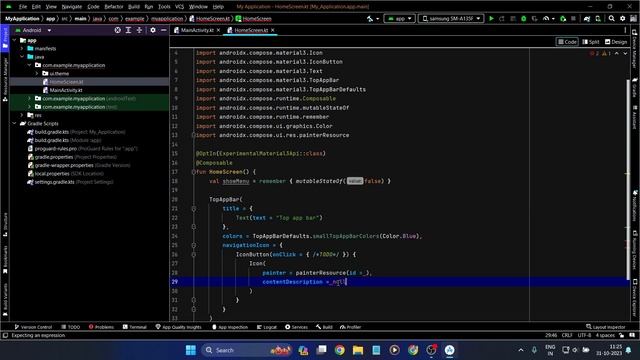The width and height of the screenshot is (640, 360).
Task: Click the HomeScreen breadcrumb in navigation bar
Action: (x=253, y=19)
